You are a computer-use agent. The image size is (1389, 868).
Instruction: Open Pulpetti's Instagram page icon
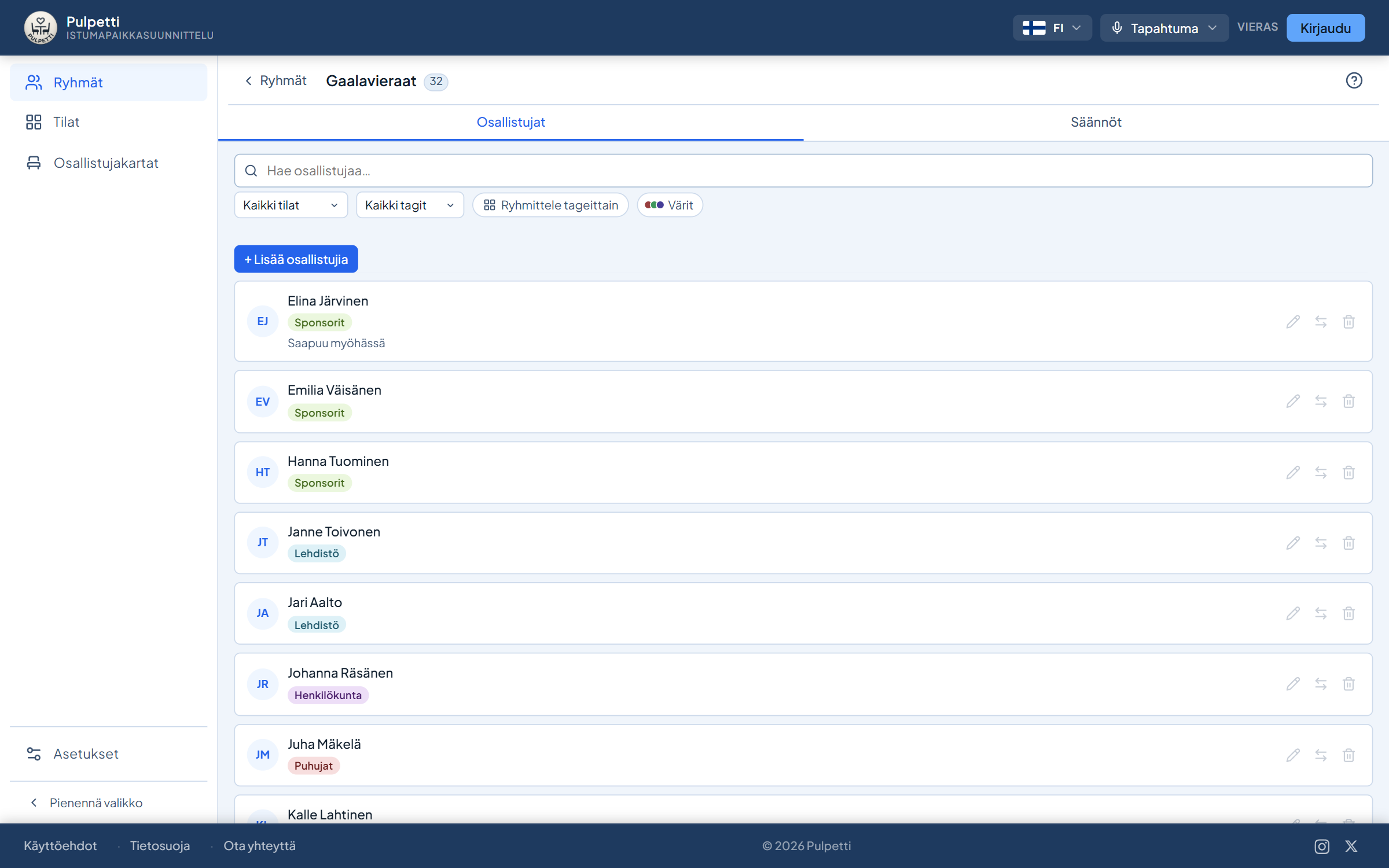click(x=1322, y=846)
